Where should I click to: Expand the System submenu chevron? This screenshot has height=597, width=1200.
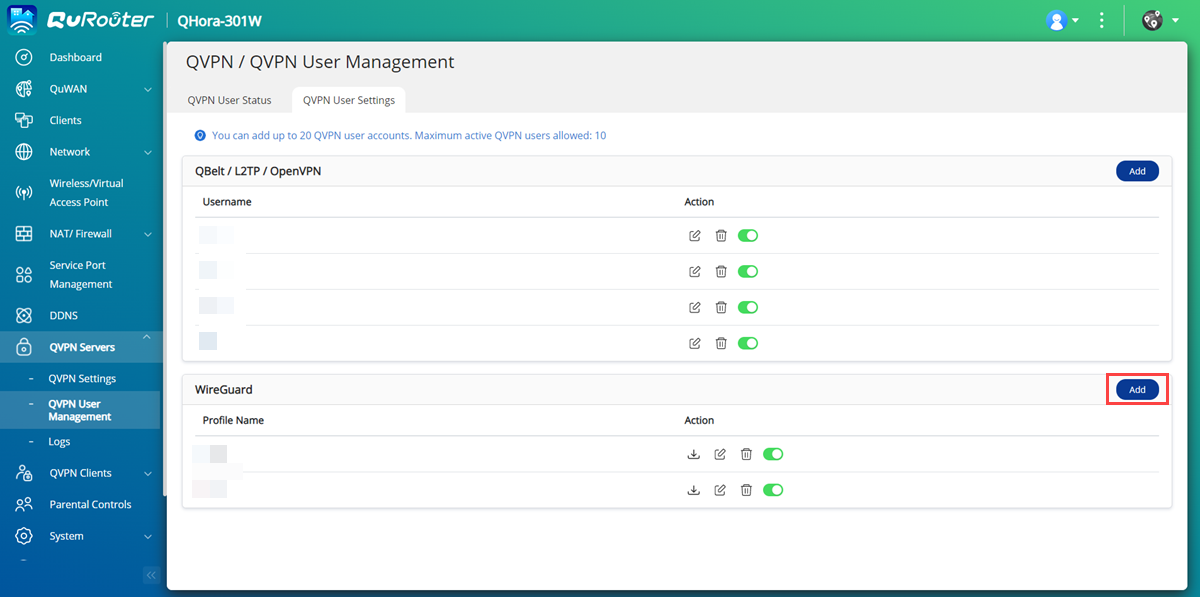148,536
